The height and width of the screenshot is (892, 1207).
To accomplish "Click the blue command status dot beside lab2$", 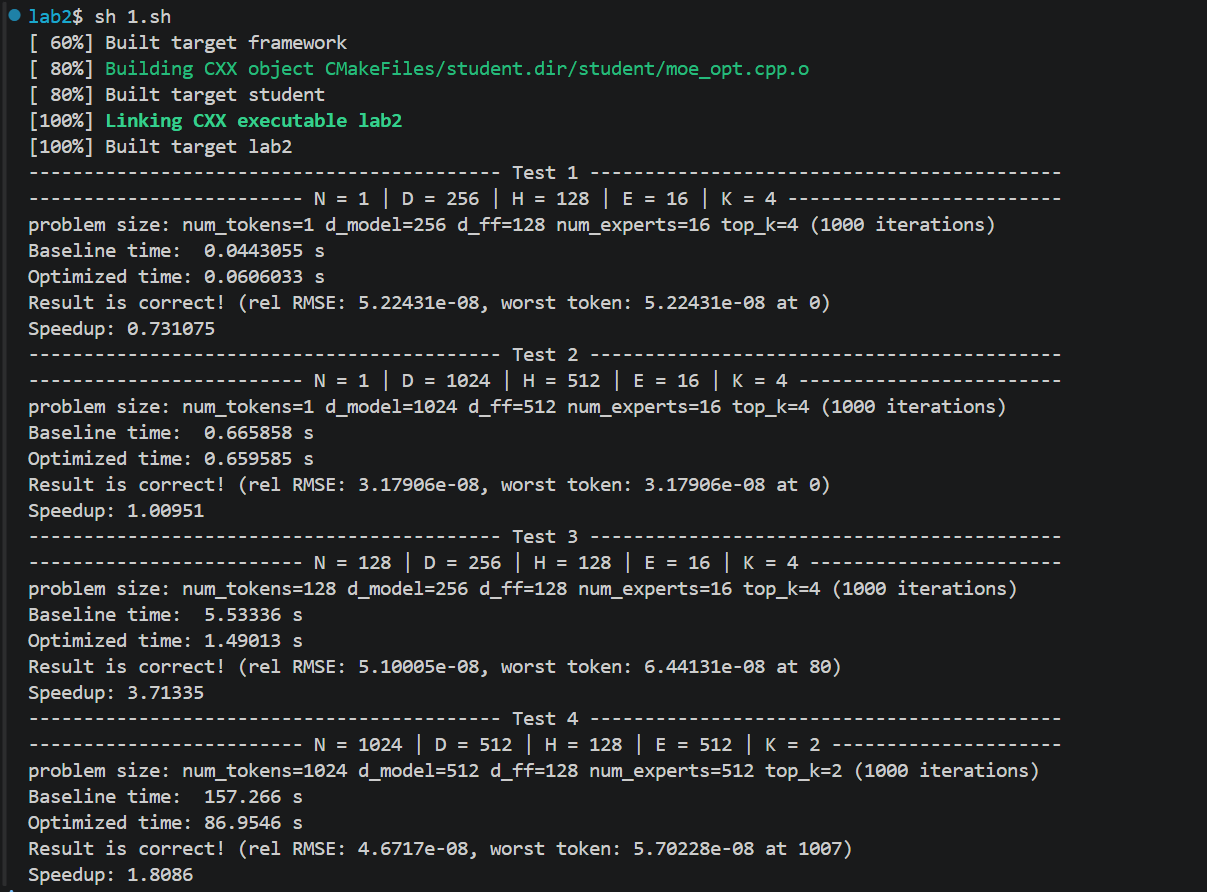I will coord(14,16).
